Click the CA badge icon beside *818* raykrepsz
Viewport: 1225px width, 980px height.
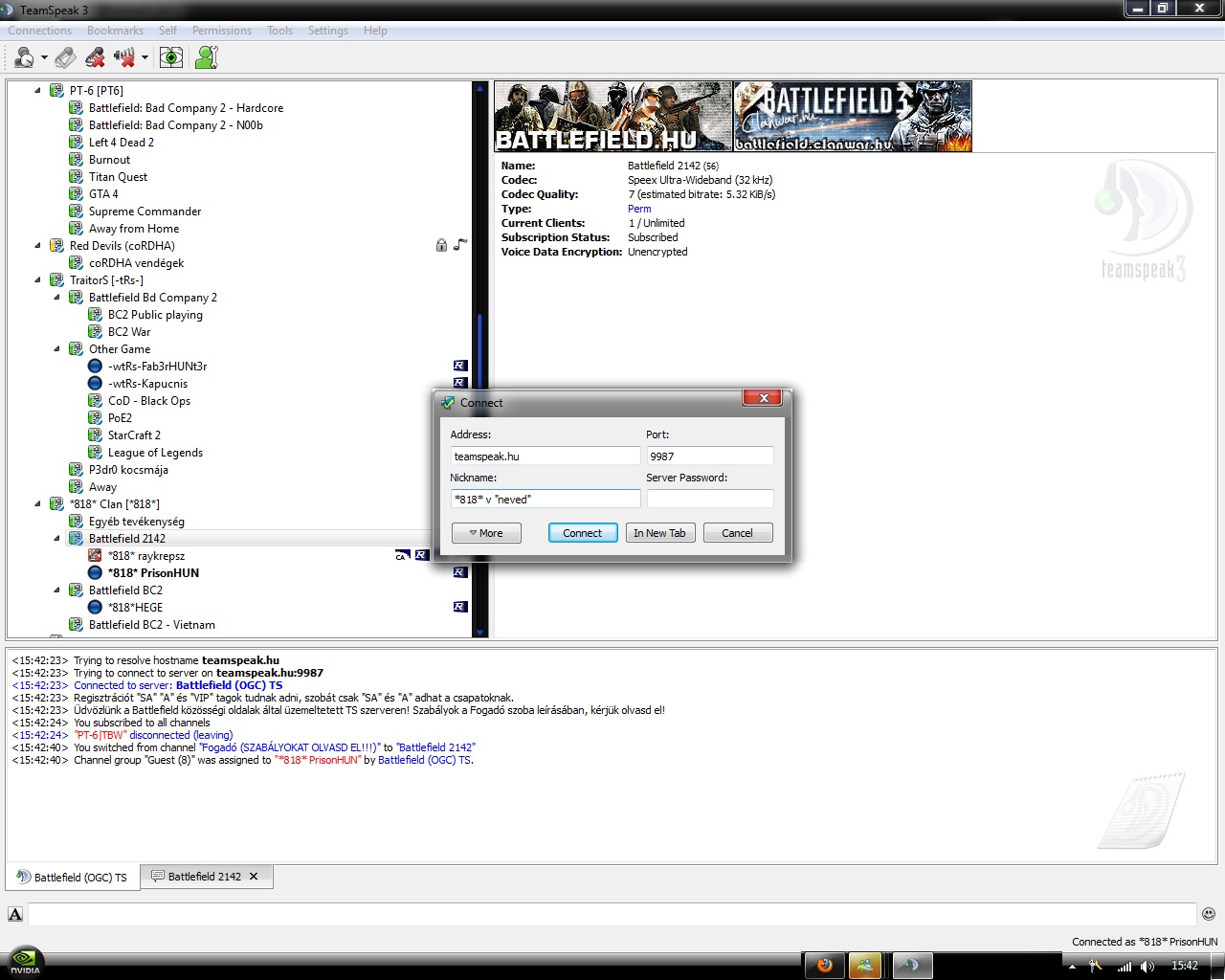pyautogui.click(x=403, y=555)
